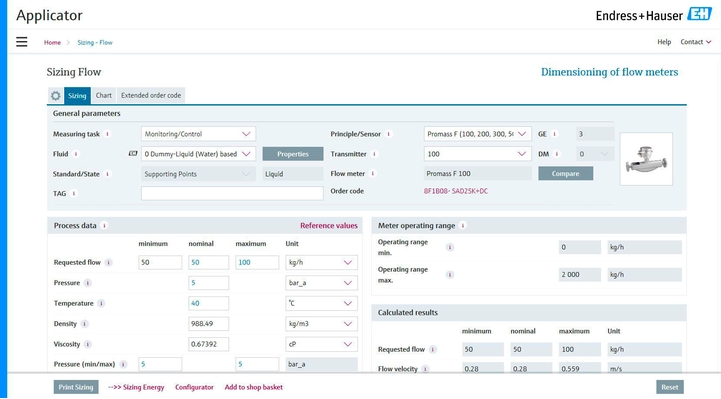Click the Temperature input field showing 40

click(208, 303)
